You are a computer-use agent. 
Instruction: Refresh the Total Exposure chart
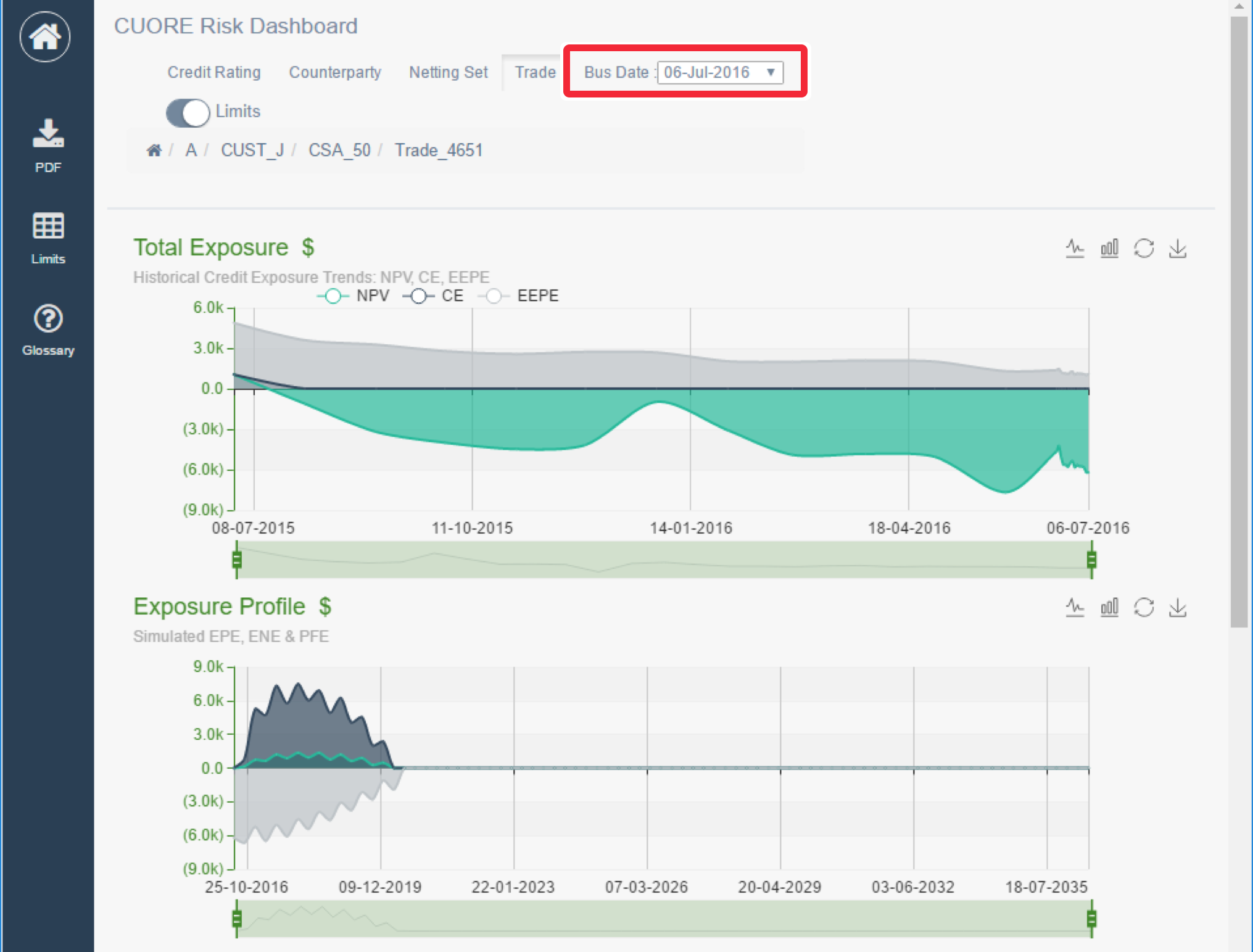click(x=1144, y=249)
